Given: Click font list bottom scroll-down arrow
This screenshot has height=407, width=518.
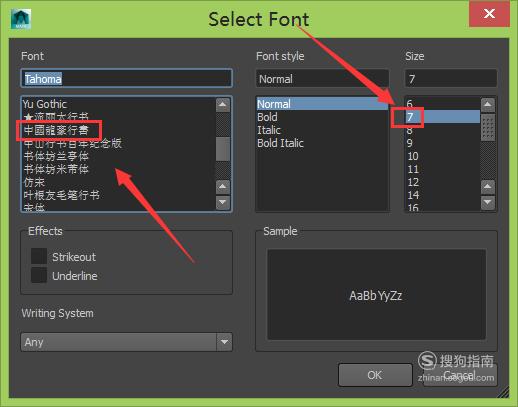Looking at the screenshot, I should [x=223, y=202].
